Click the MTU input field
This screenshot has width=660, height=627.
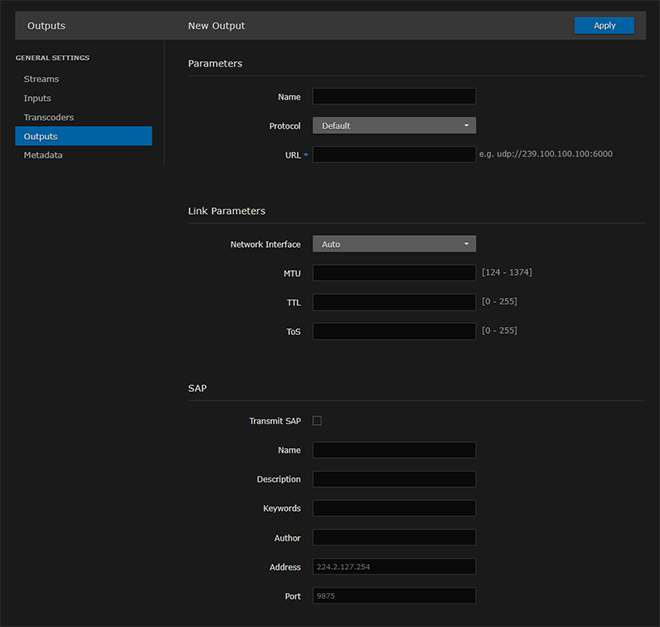394,273
